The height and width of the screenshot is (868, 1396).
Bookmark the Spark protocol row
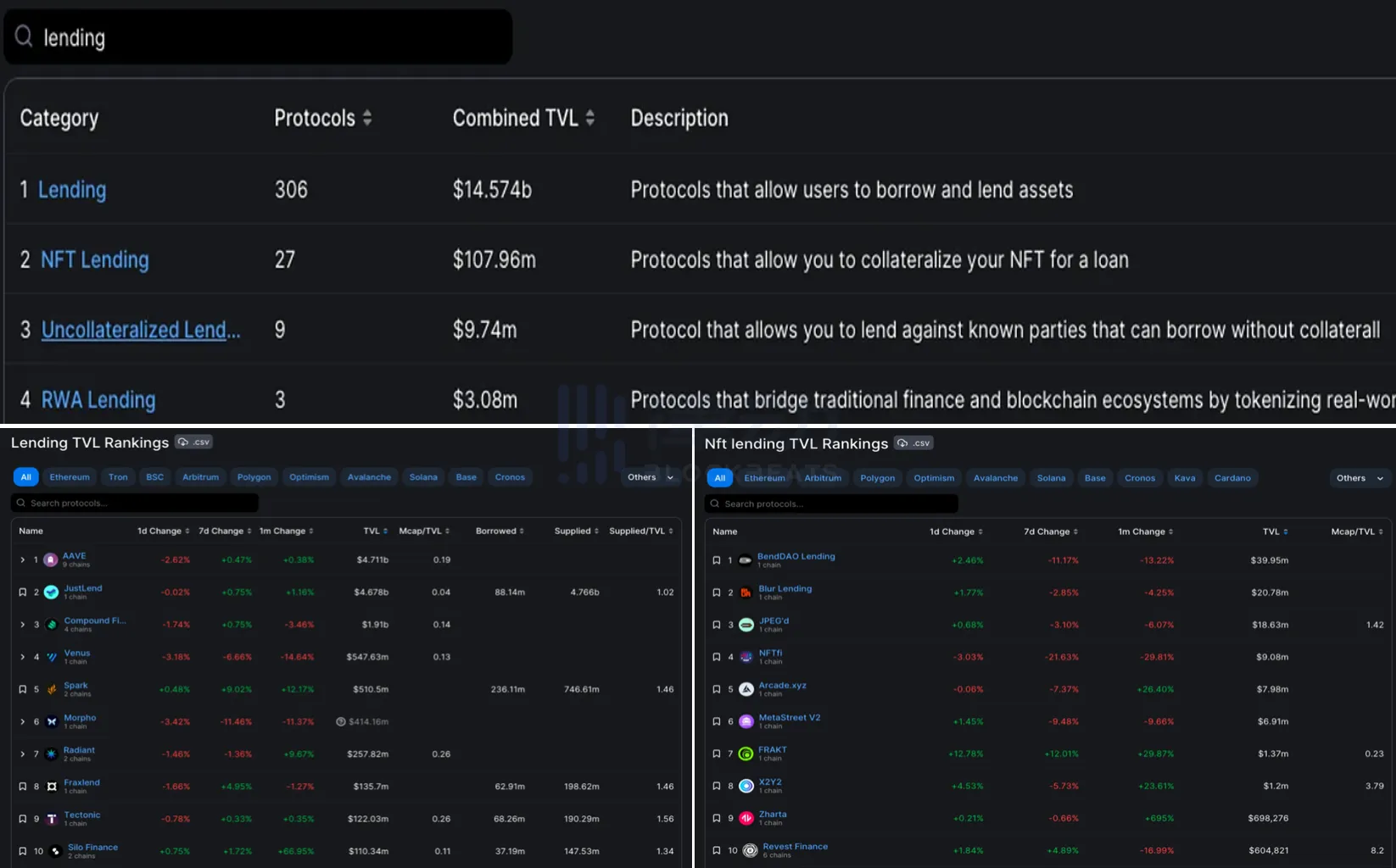pos(23,689)
